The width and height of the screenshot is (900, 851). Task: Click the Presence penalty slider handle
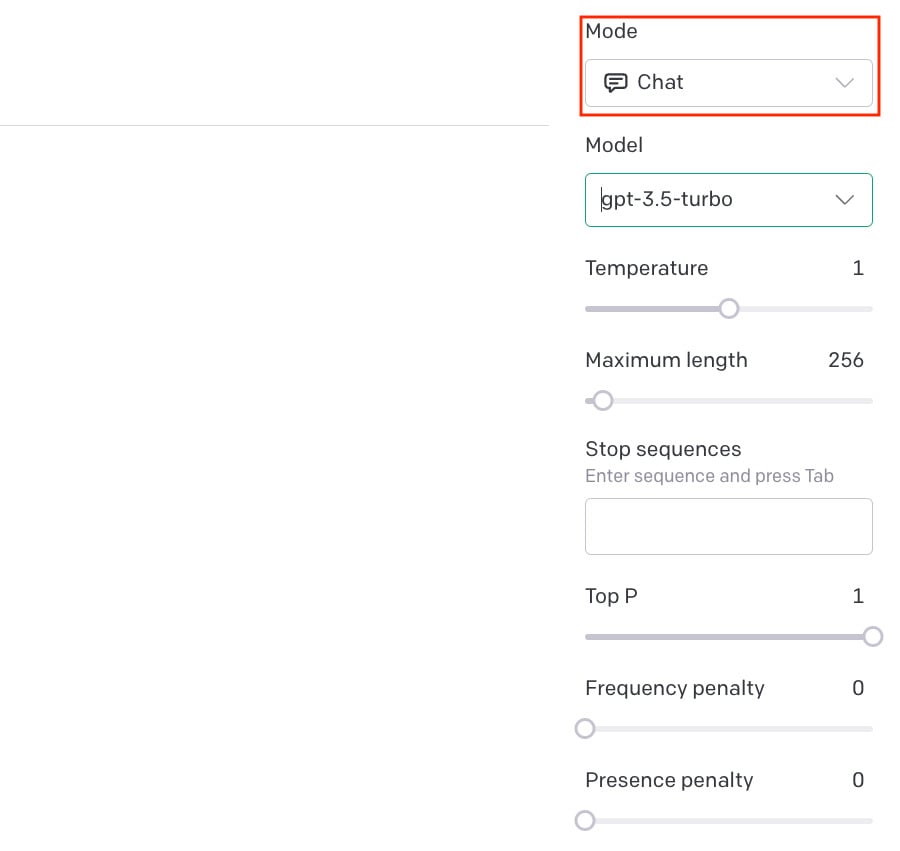click(585, 820)
